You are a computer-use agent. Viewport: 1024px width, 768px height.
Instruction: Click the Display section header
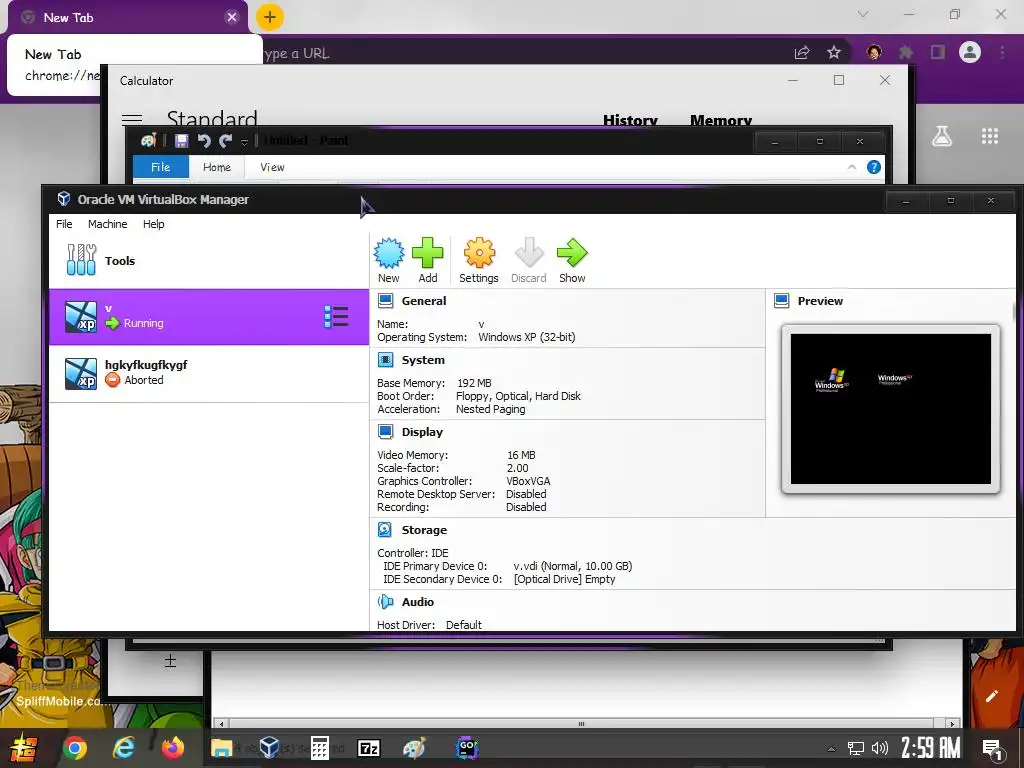coord(422,432)
